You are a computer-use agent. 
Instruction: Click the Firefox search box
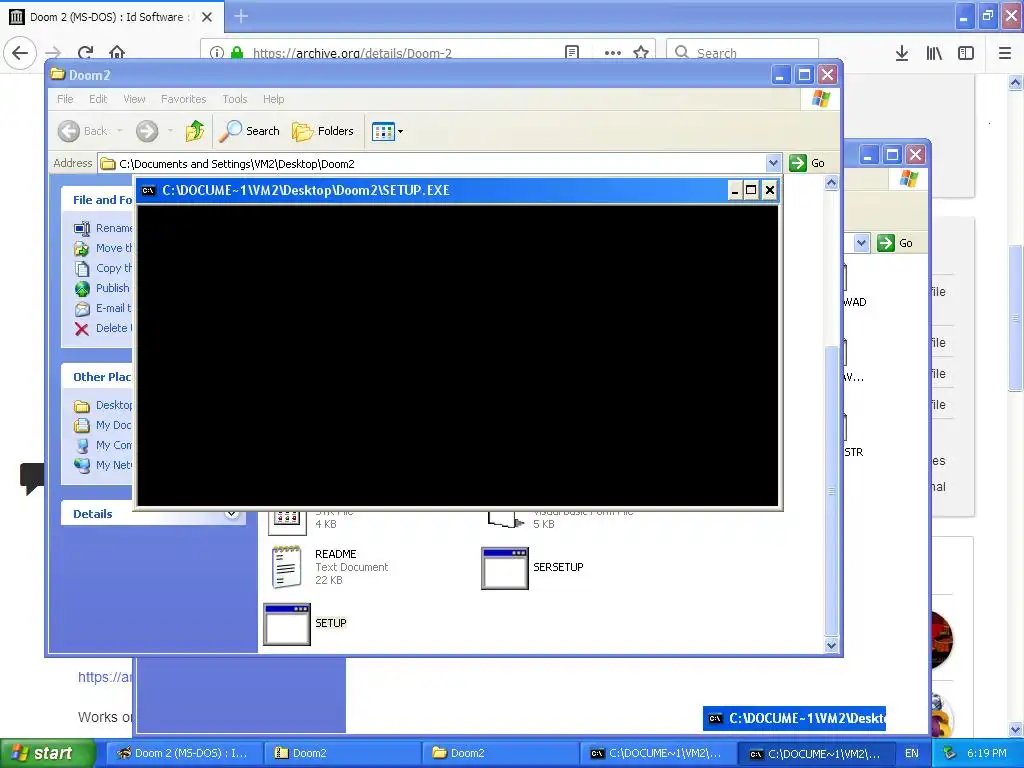click(743, 53)
